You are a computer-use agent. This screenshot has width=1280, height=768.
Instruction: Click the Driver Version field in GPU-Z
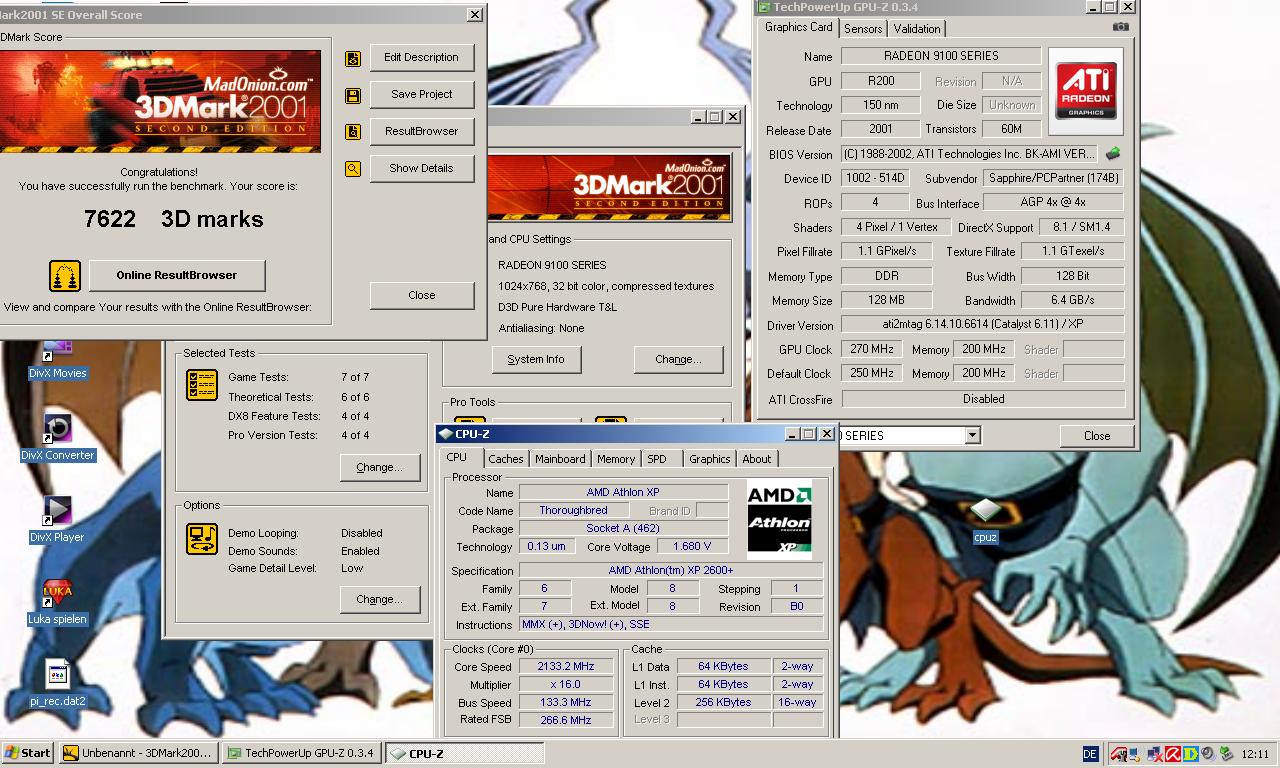pyautogui.click(x=982, y=325)
